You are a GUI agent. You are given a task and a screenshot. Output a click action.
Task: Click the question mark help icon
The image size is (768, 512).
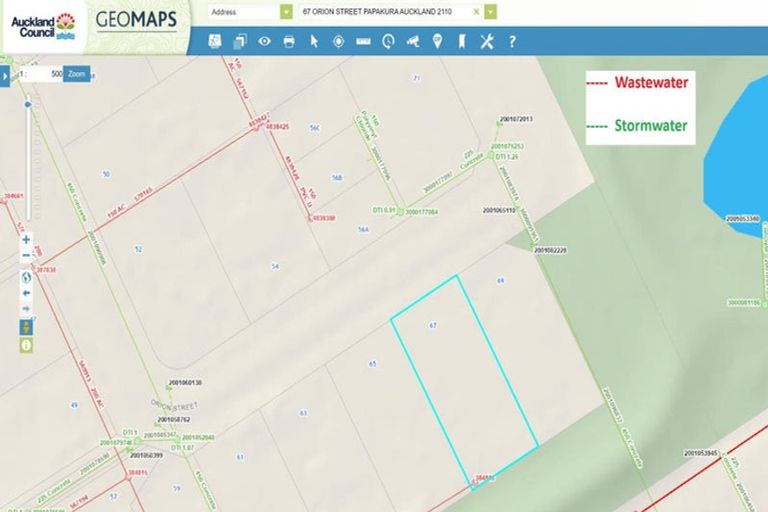click(512, 41)
